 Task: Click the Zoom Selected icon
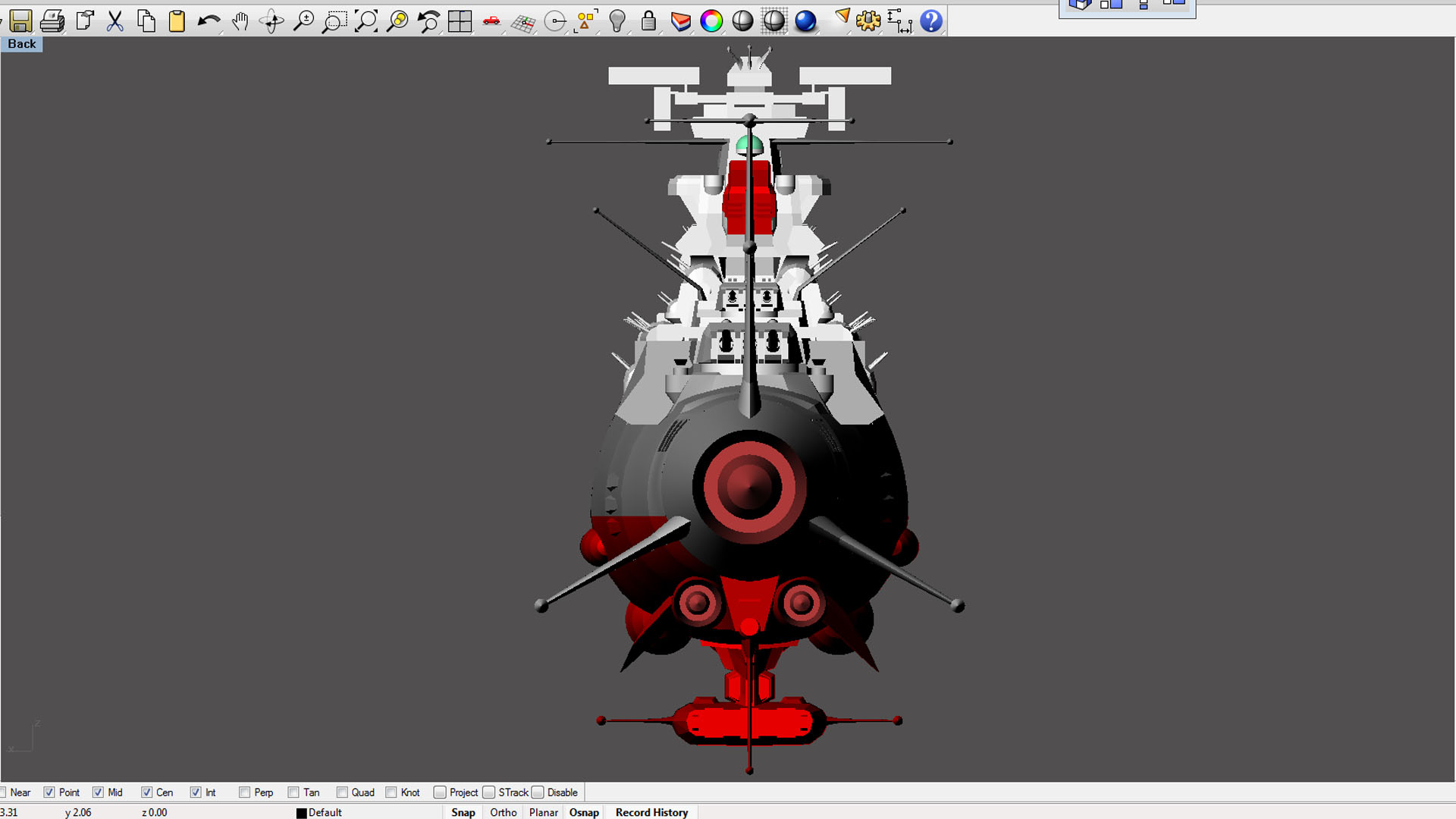pos(397,20)
